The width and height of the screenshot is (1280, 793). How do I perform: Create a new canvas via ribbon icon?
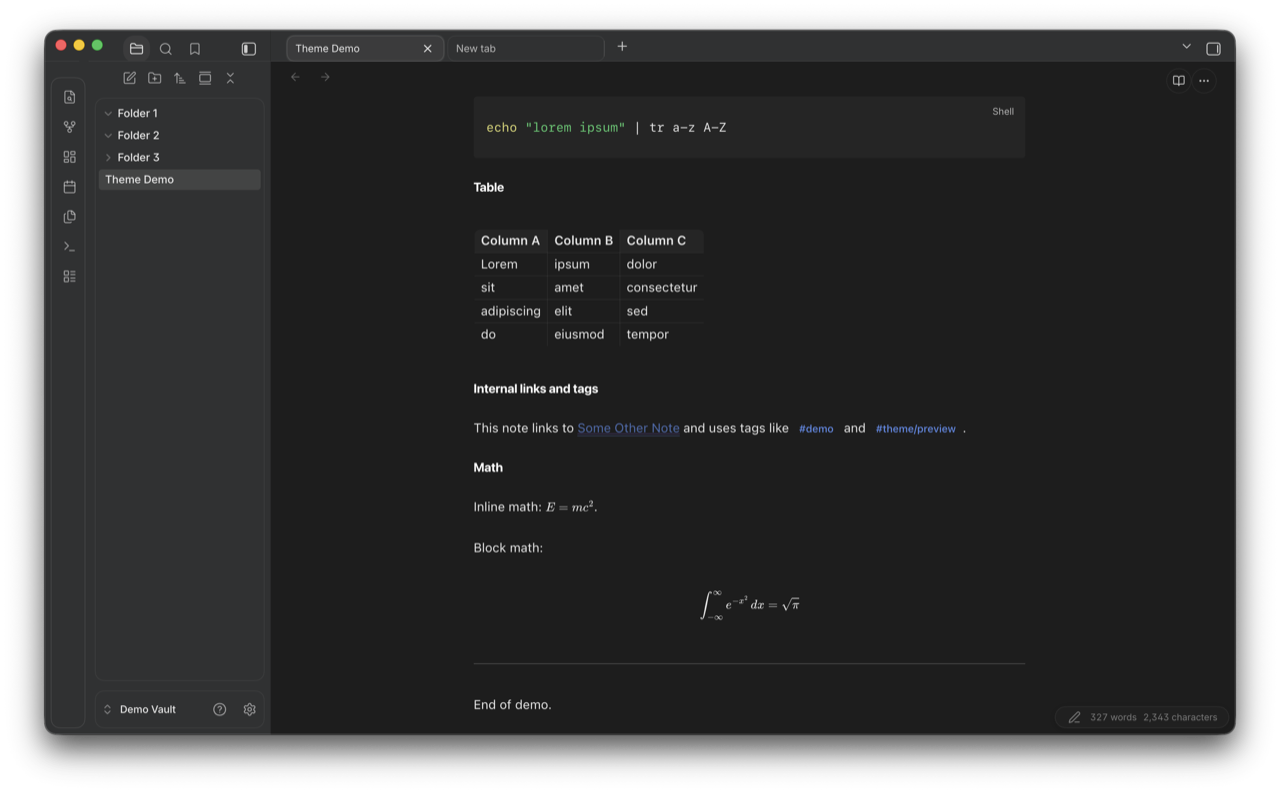(x=69, y=157)
